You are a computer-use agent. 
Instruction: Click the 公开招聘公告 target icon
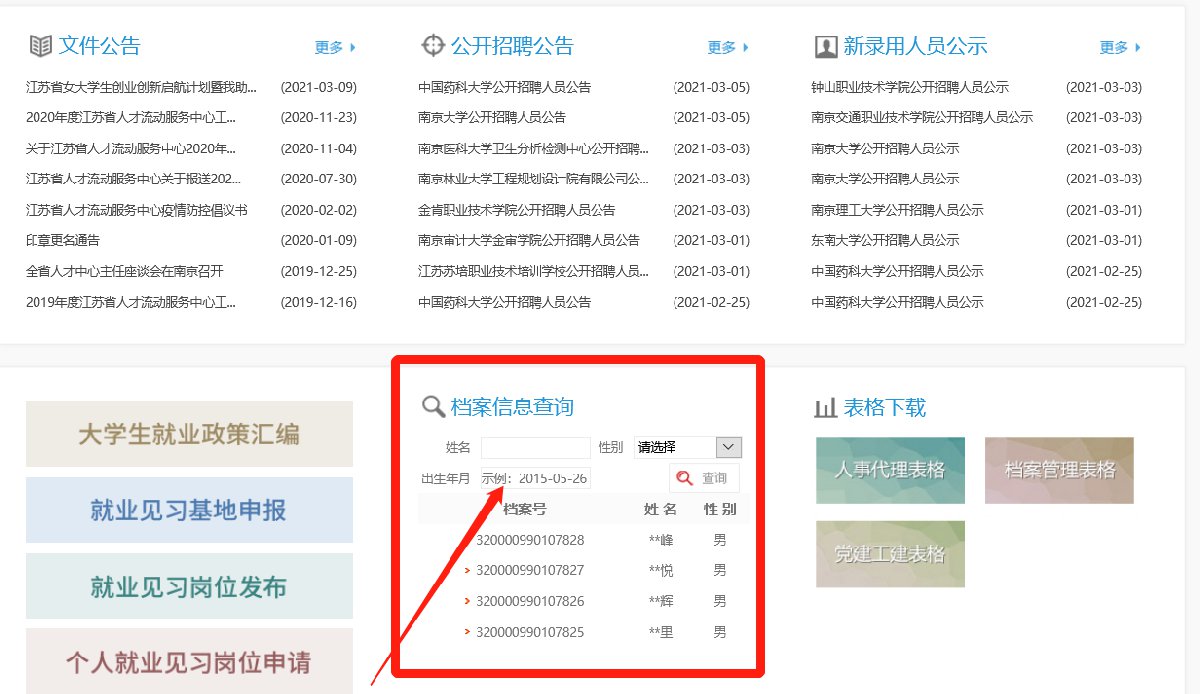coord(432,46)
